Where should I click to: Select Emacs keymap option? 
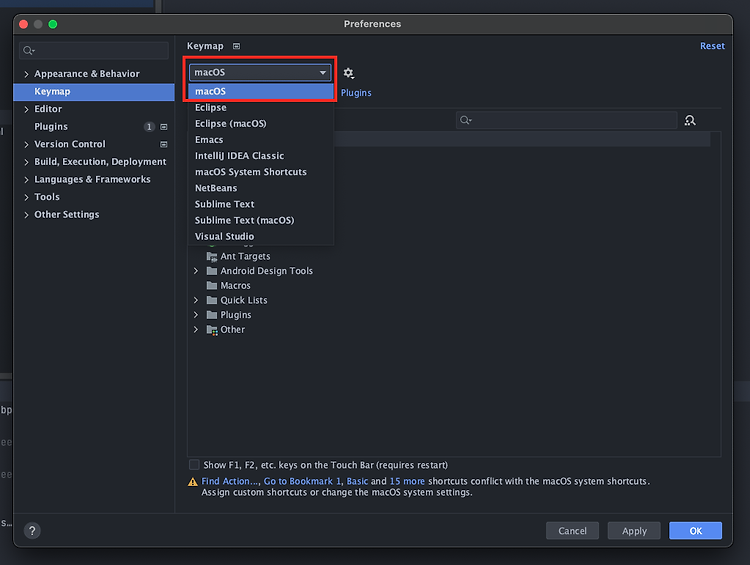click(261, 140)
